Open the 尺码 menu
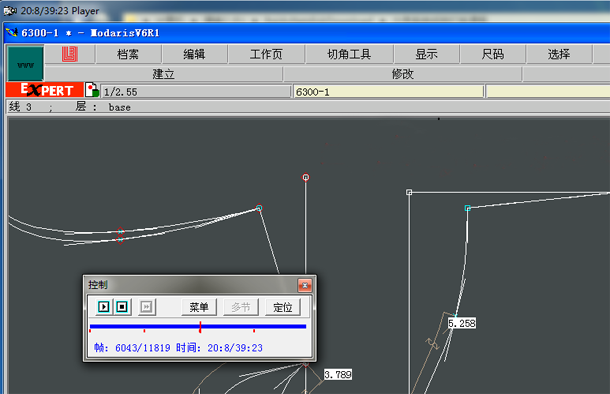The height and width of the screenshot is (394, 610). (x=493, y=54)
